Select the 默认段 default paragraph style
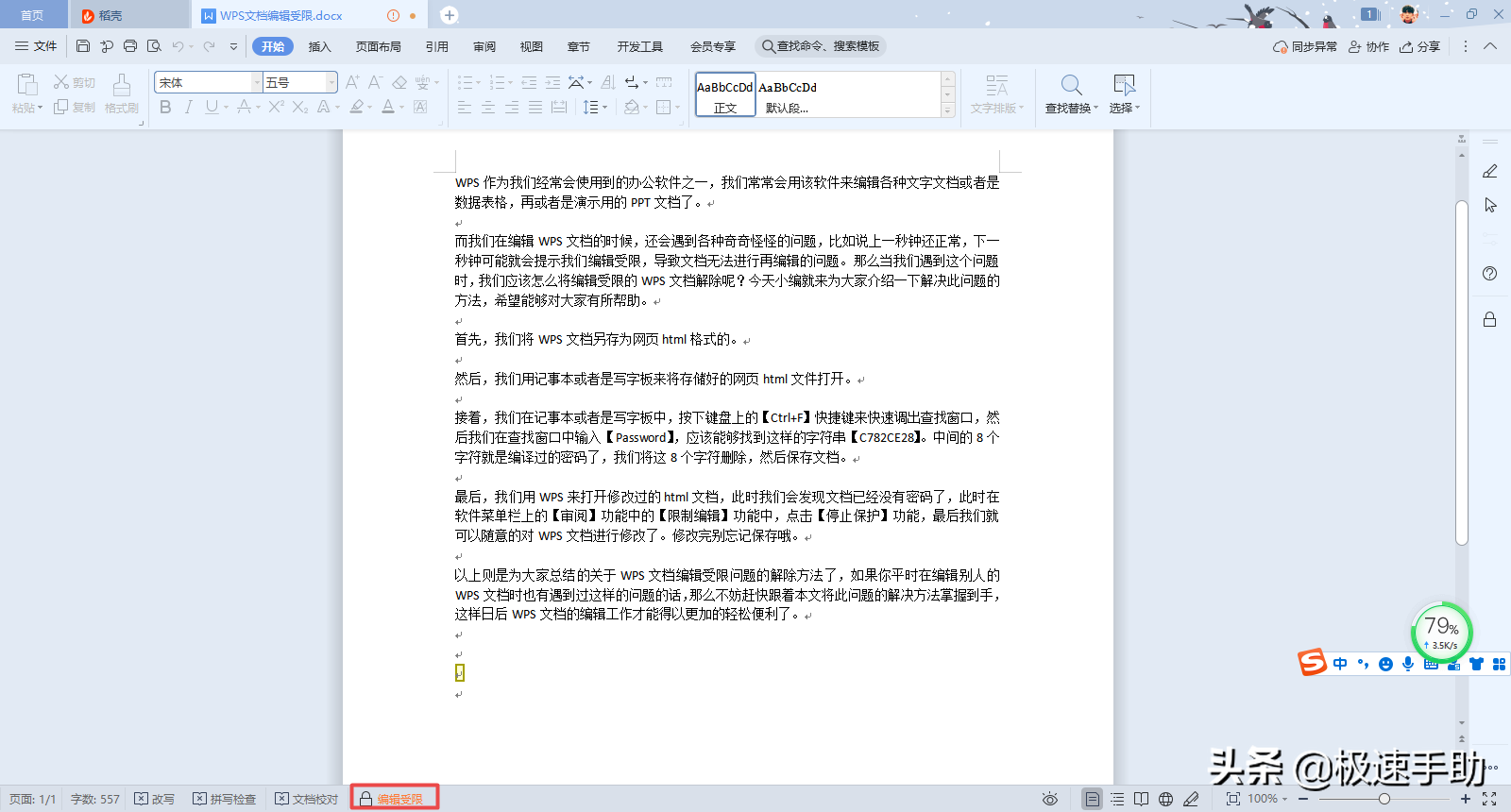This screenshot has height=812, width=1511. click(x=788, y=94)
